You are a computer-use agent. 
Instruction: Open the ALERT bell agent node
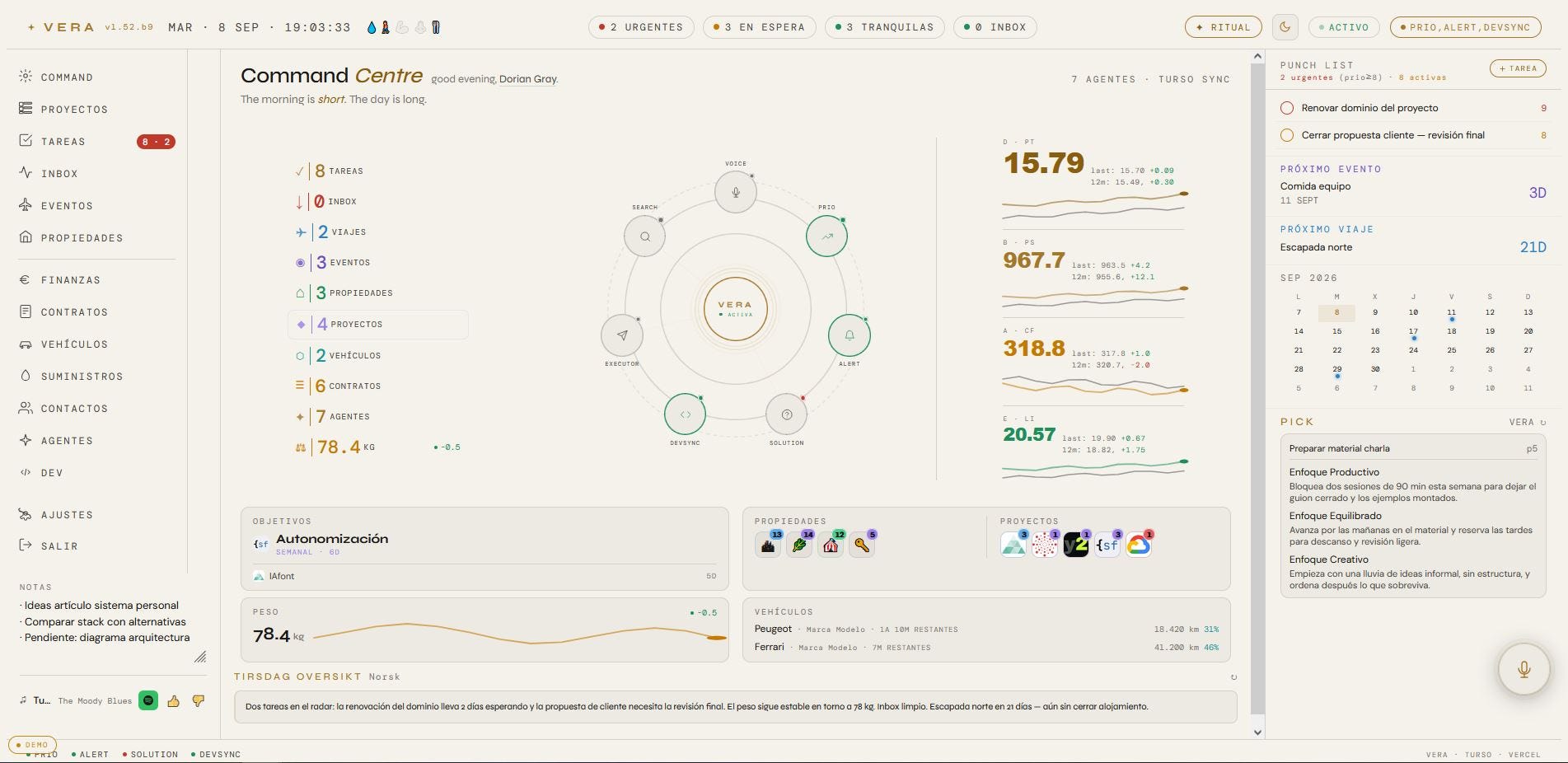(x=849, y=335)
